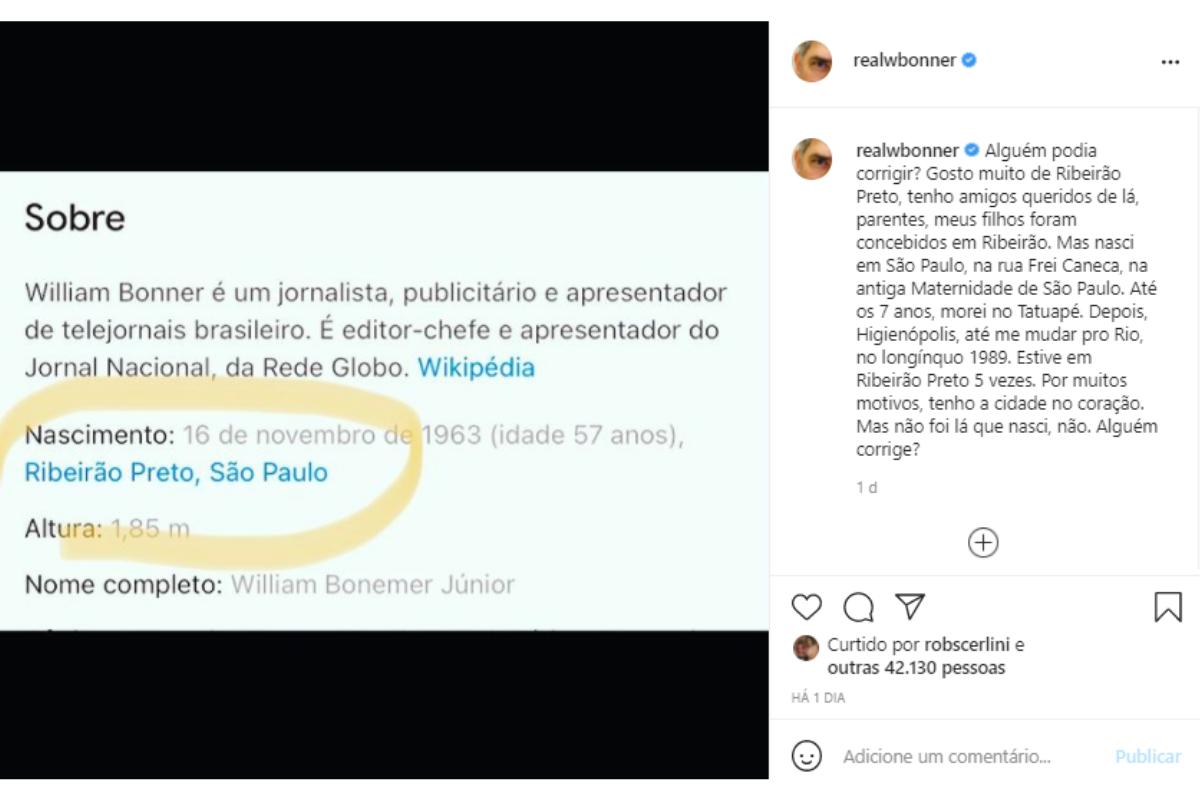Click the Publicar button
The image size is (1200, 800).
click(x=1148, y=756)
